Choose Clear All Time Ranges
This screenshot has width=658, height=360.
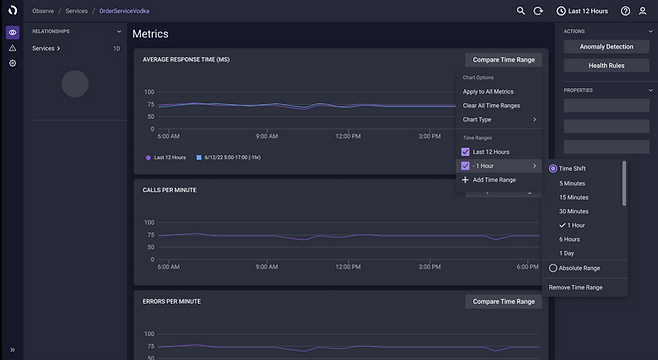tap(491, 105)
